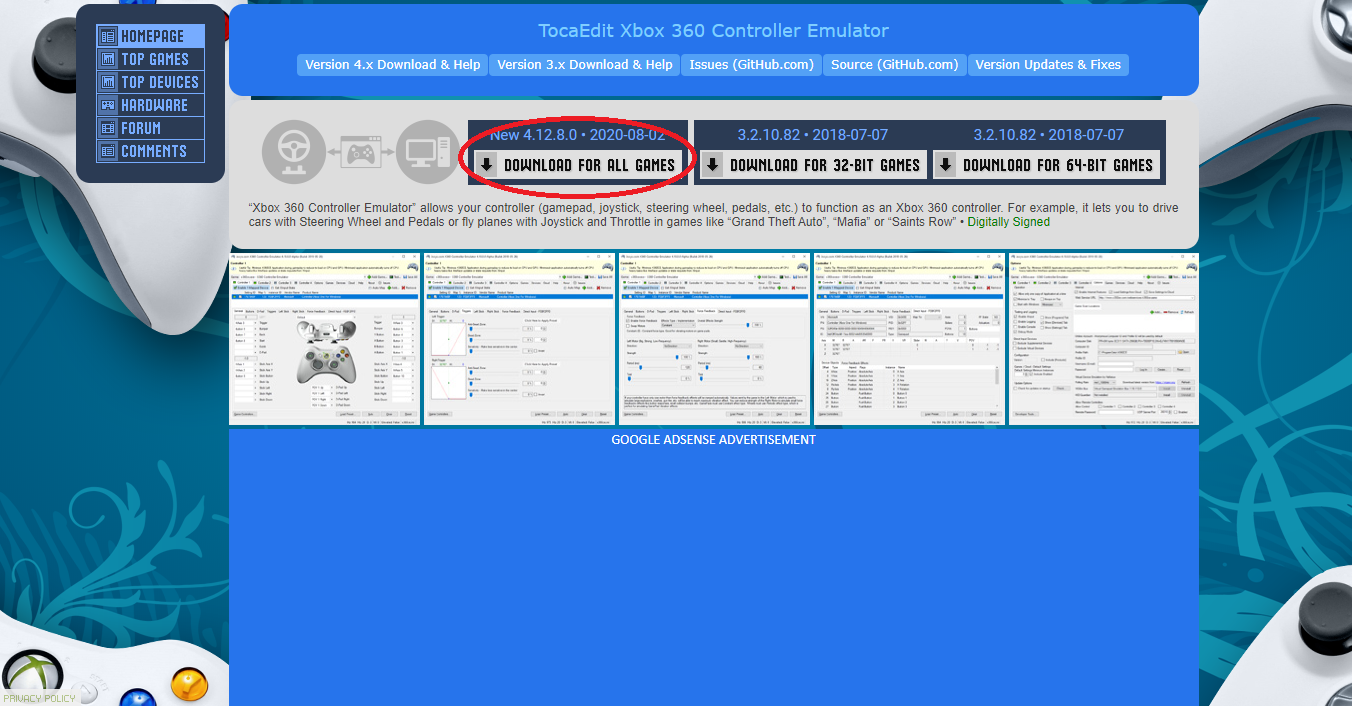Click download arrow icon for 64-bit Games
The height and width of the screenshot is (706, 1352).
point(947,165)
